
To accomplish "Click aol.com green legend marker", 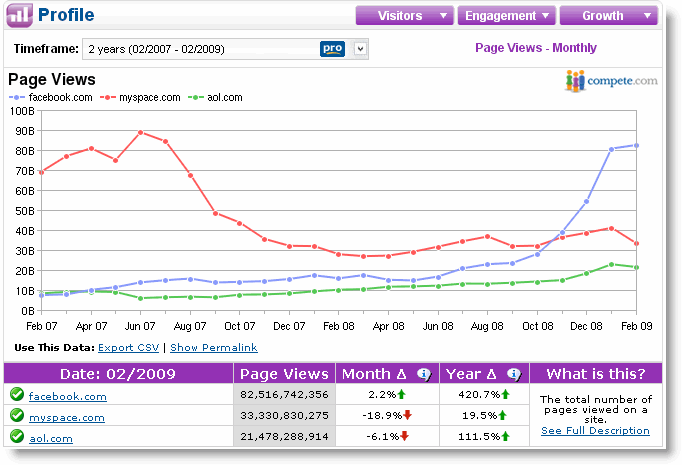I will pos(196,97).
